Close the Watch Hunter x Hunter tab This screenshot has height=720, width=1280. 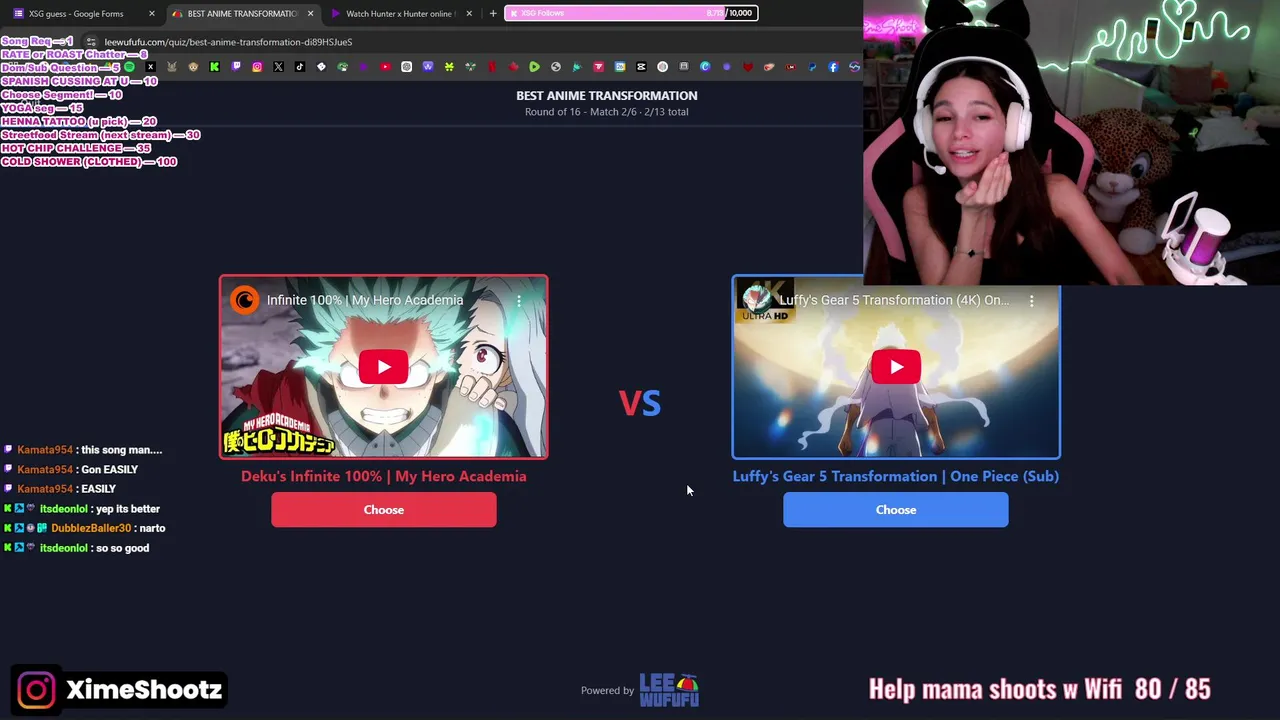pyautogui.click(x=469, y=13)
